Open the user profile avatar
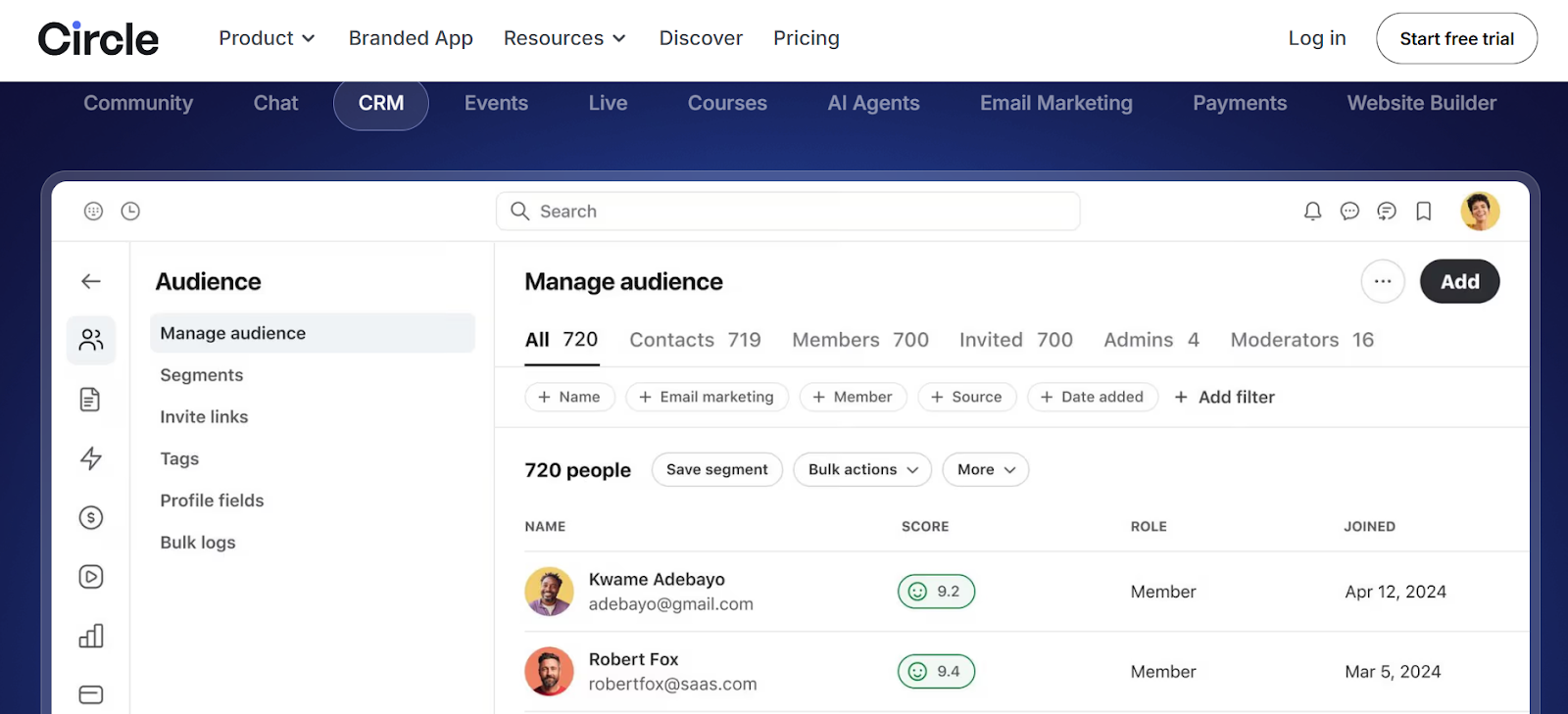 [x=1480, y=211]
